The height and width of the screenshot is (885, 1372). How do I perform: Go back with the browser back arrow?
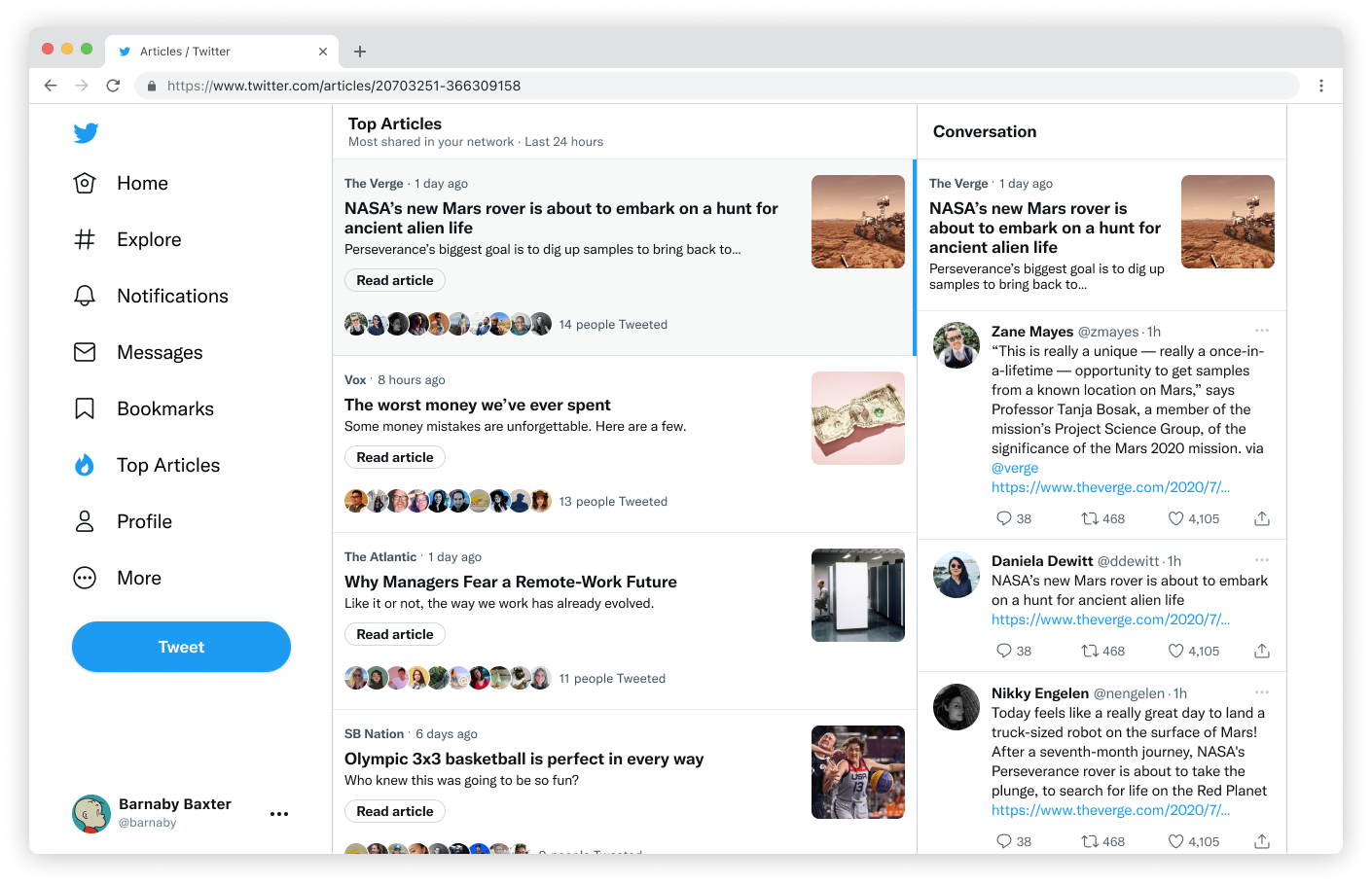(51, 86)
